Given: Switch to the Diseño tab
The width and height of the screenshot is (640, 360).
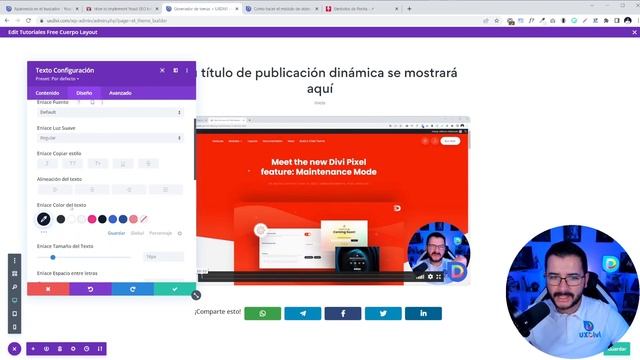Looking at the screenshot, I should click(84, 93).
